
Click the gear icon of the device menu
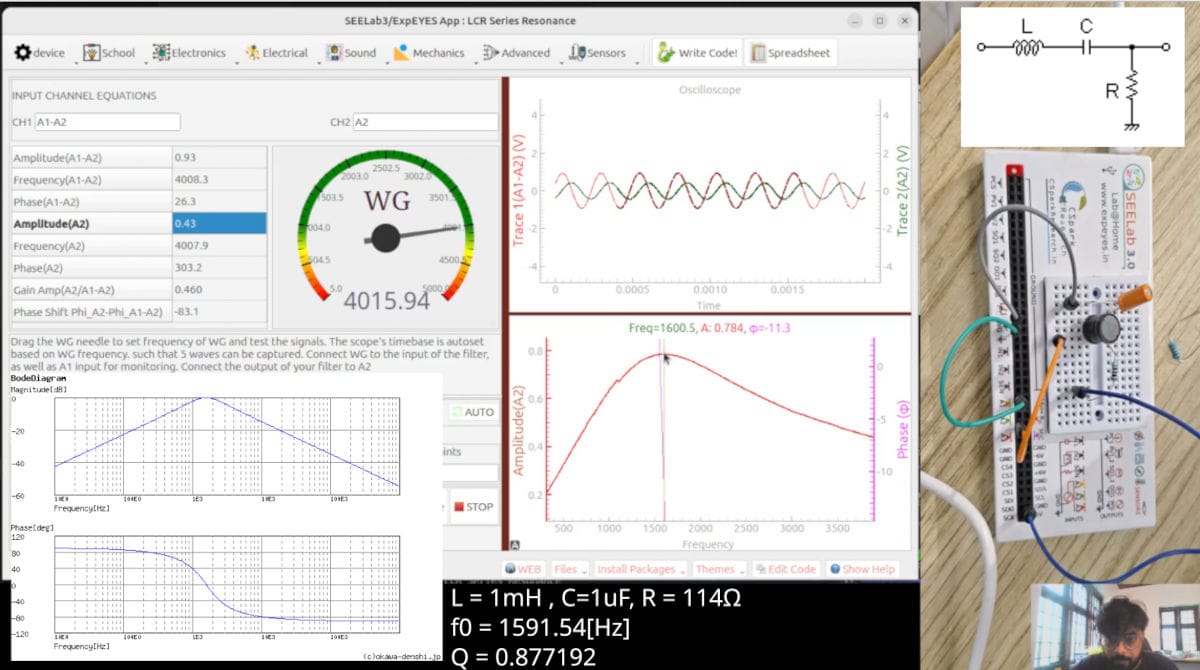[22, 53]
